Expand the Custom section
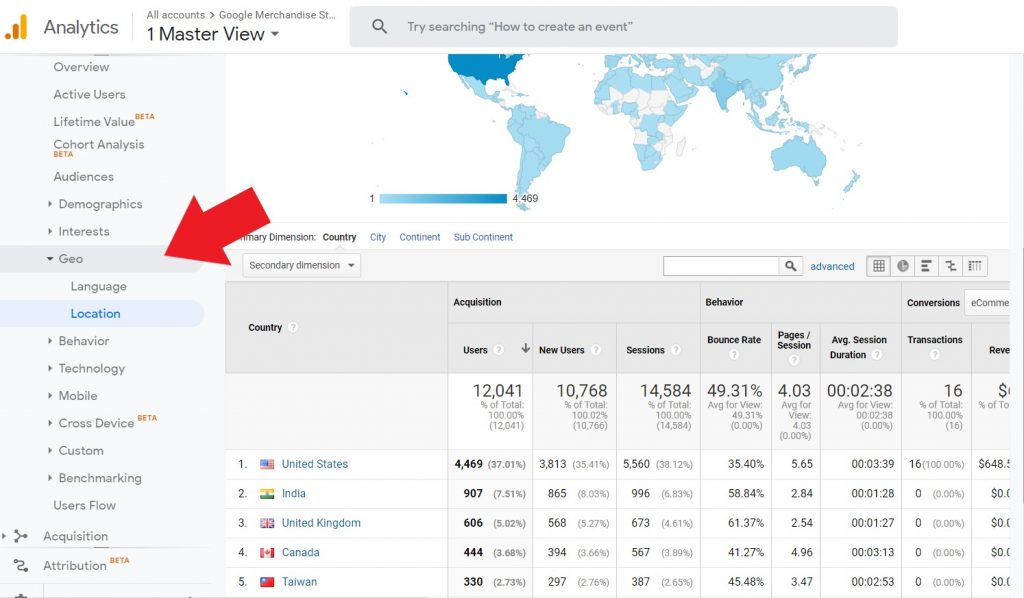This screenshot has width=1024, height=598. click(50, 450)
